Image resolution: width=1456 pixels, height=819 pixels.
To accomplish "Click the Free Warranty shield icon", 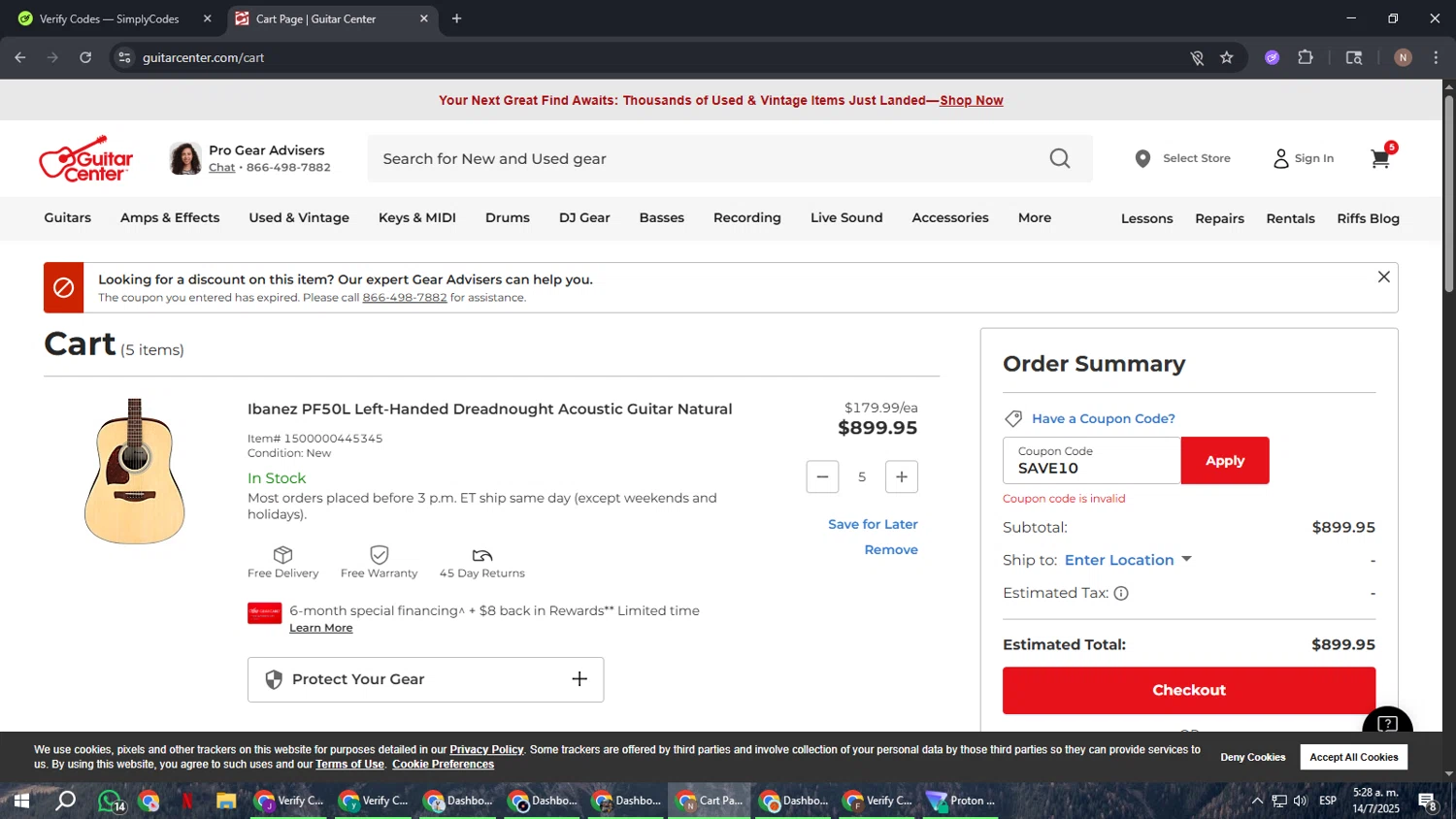I will coord(380,554).
